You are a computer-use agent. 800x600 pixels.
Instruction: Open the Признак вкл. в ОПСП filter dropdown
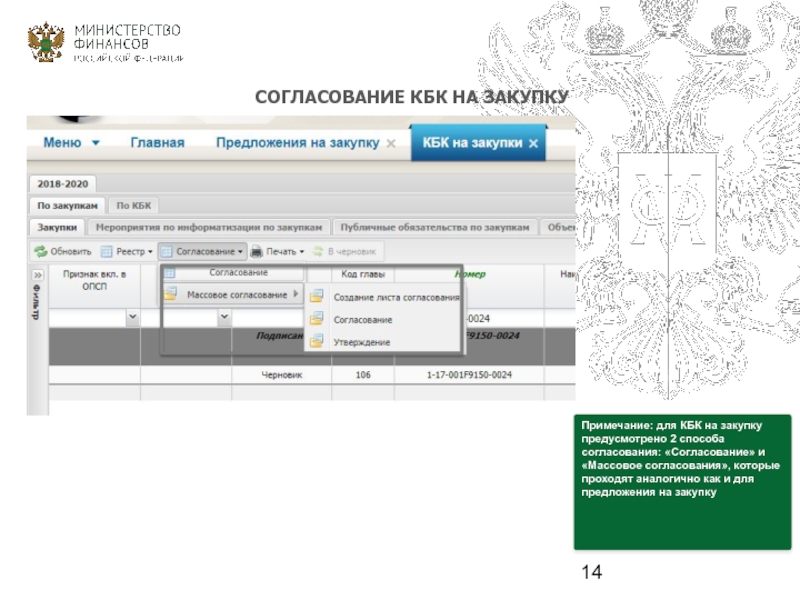133,317
